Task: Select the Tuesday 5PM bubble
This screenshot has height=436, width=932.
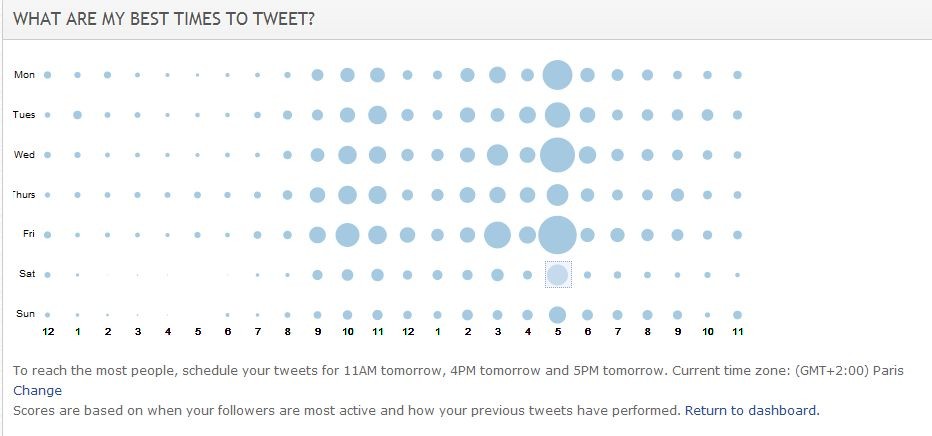Action: (x=558, y=115)
